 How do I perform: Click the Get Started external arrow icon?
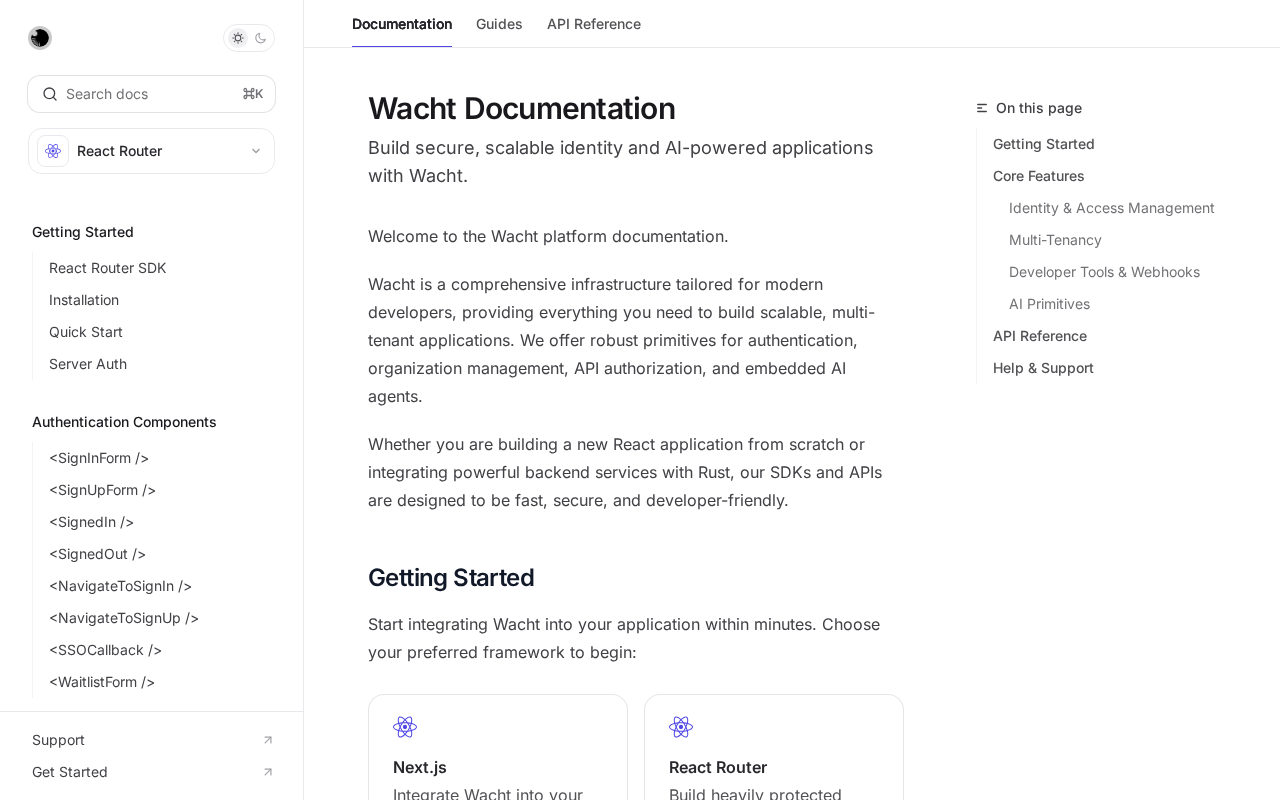tap(268, 772)
